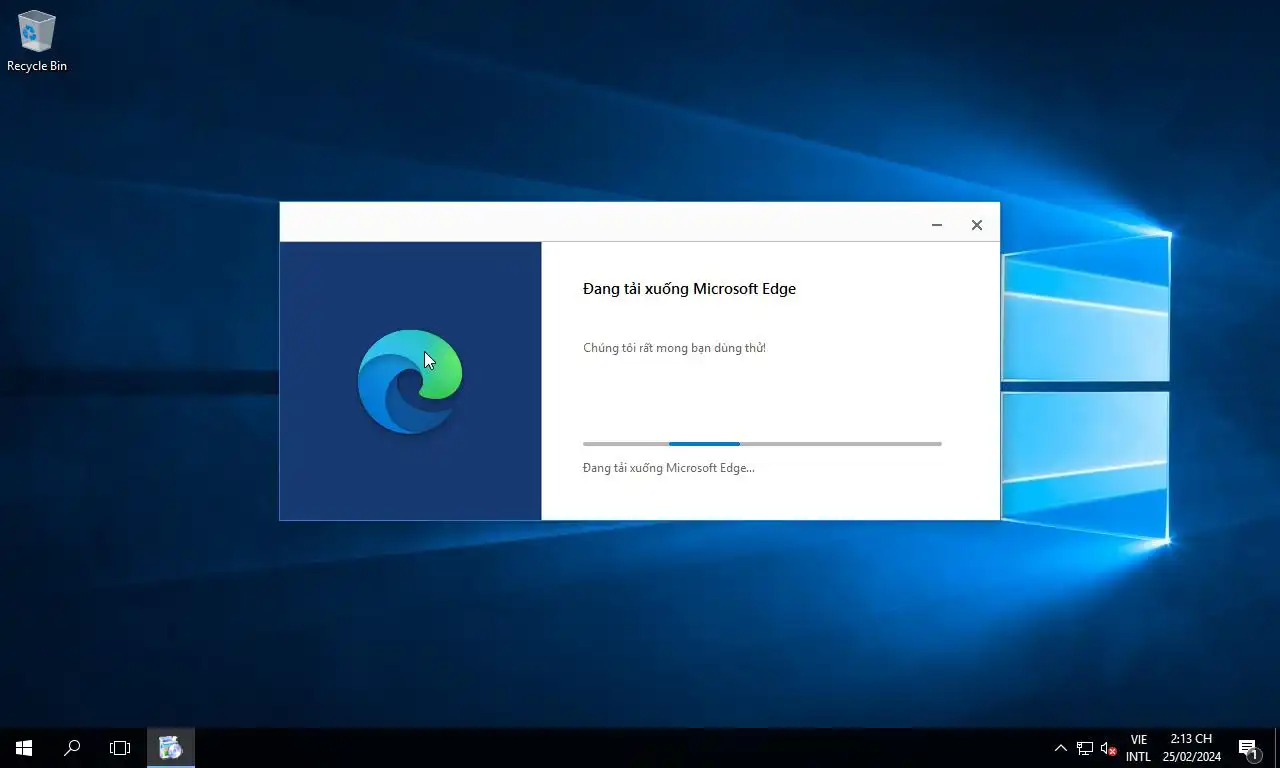
Task: Open the clock showing 2:13 CH
Action: coord(1191,748)
